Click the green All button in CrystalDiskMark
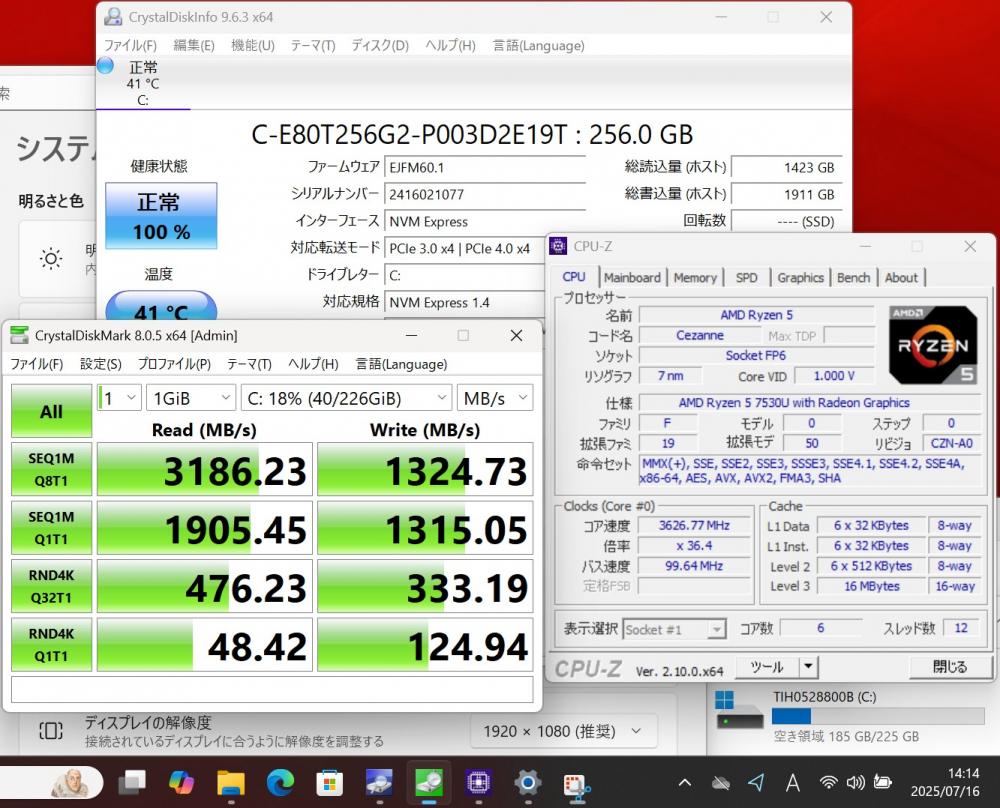Screen dimensions: 1000x808 tap(51, 411)
